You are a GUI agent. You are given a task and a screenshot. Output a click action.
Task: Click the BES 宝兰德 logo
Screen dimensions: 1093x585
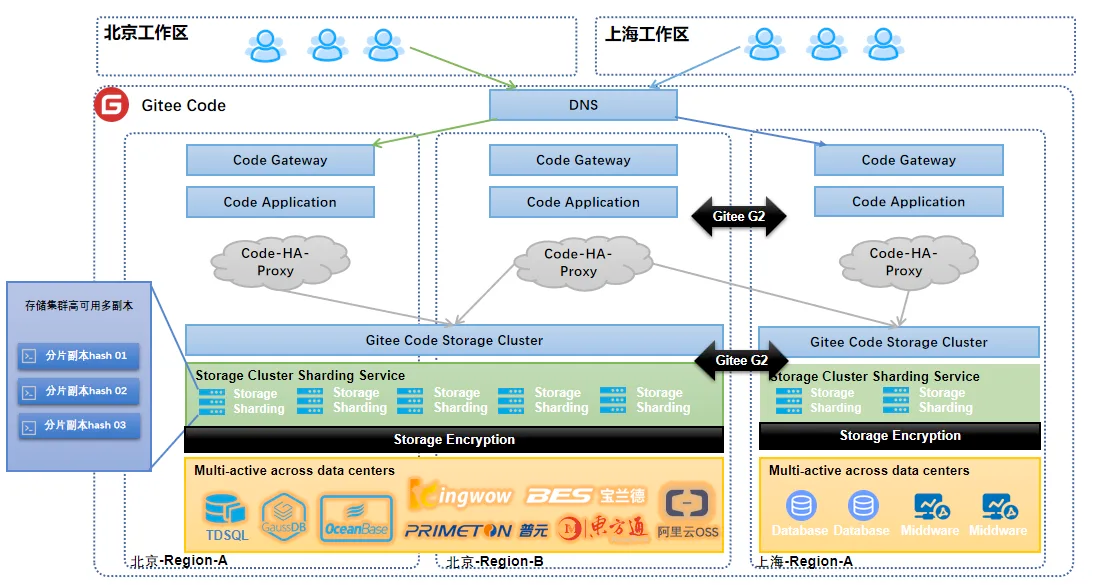point(586,495)
